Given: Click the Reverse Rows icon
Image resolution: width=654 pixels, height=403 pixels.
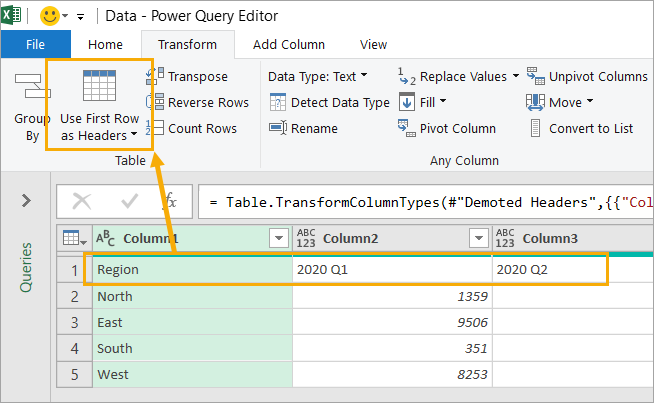Looking at the screenshot, I should 155,102.
